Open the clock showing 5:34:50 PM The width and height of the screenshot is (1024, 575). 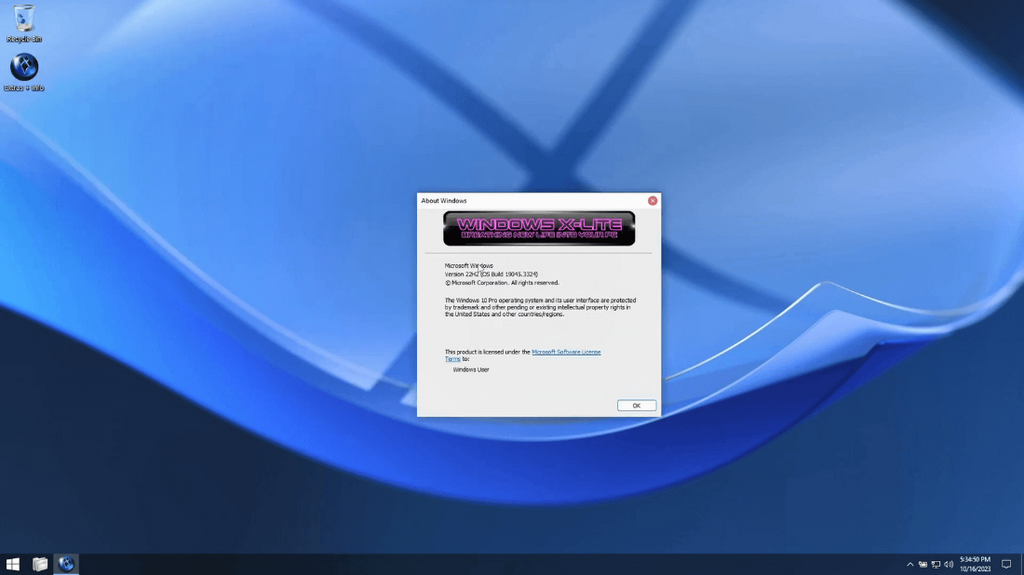tap(975, 564)
